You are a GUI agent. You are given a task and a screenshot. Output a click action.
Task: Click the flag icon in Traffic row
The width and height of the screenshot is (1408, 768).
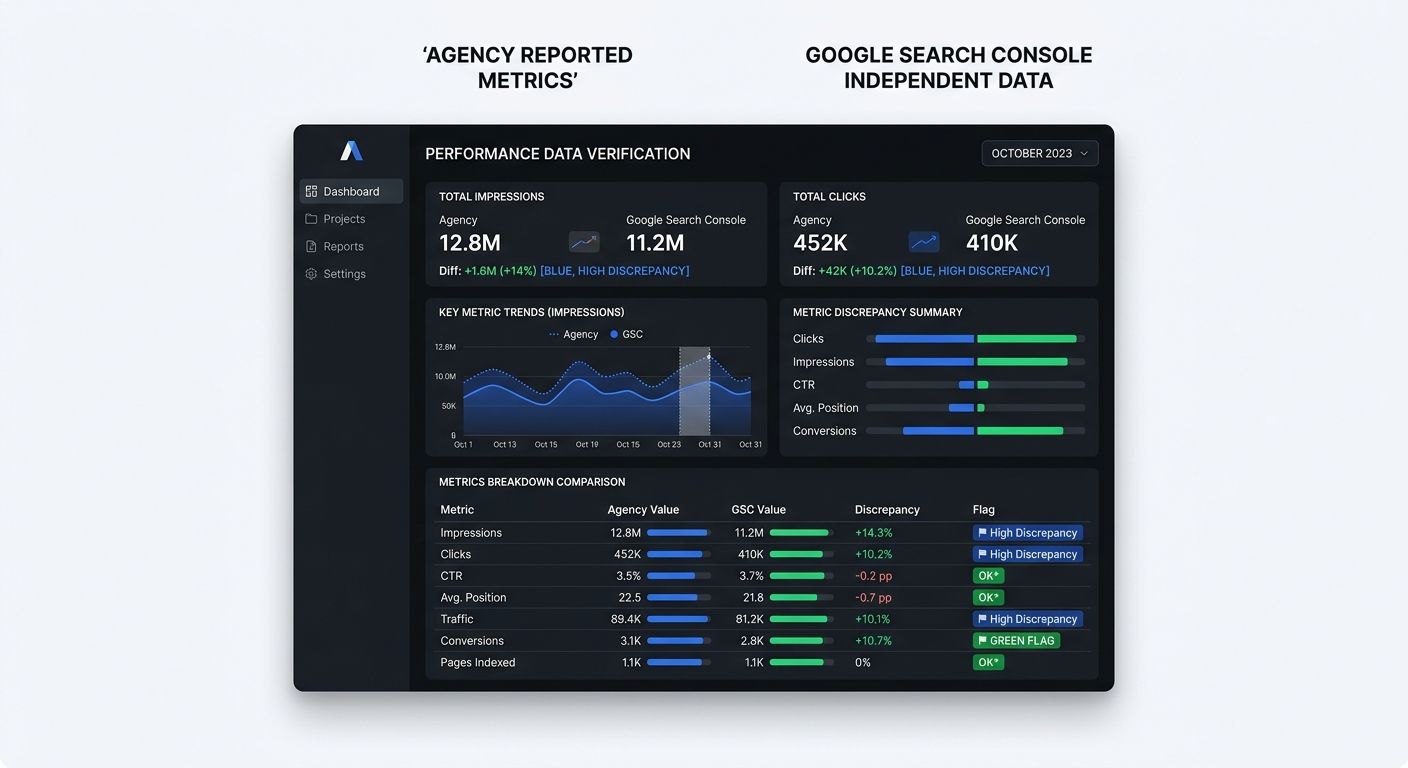(982, 619)
